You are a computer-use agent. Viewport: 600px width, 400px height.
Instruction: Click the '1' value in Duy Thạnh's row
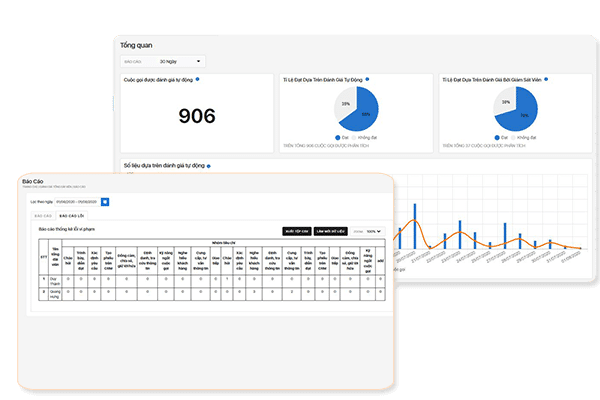[227, 279]
